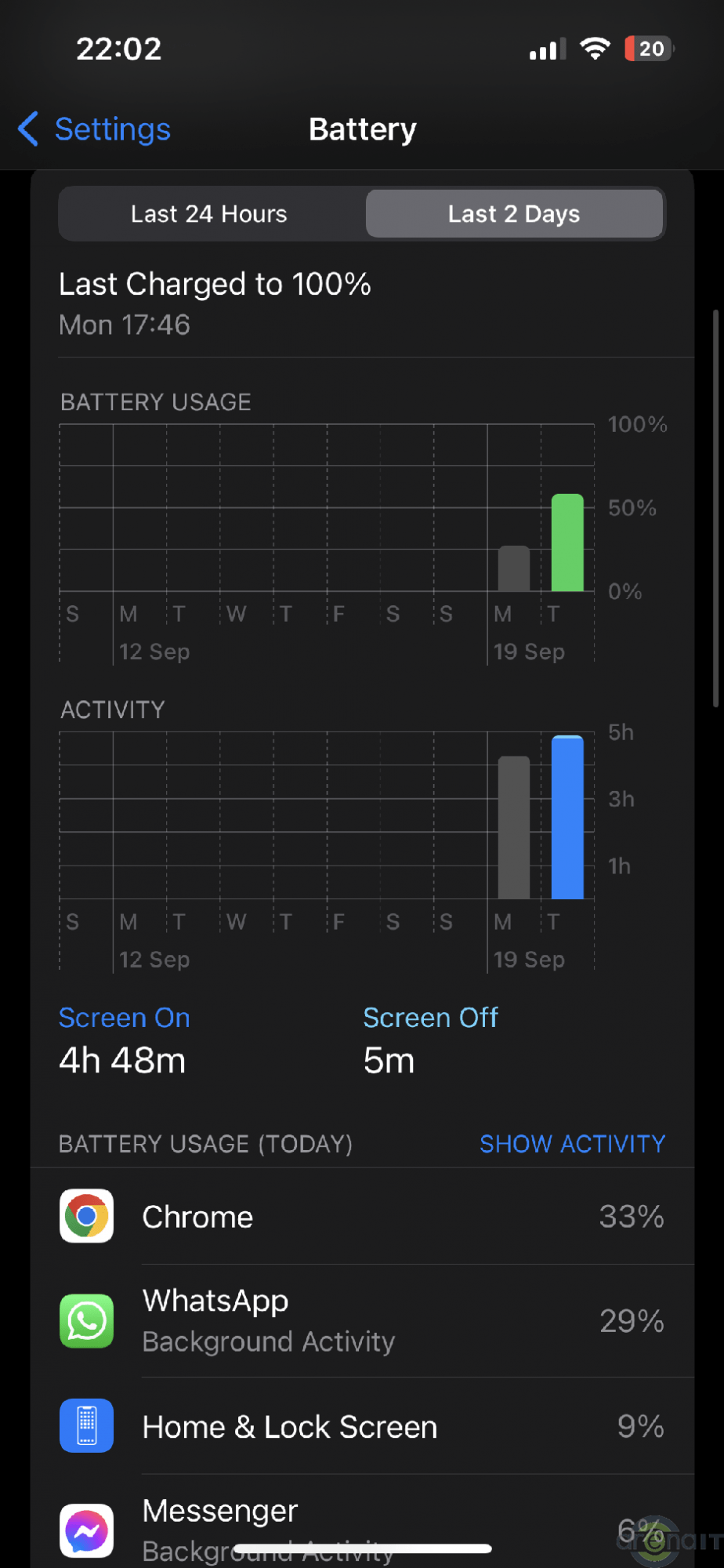This screenshot has height=1568, width=724.
Task: Tap WhatsApp's 29% usage value
Action: coord(632,1322)
